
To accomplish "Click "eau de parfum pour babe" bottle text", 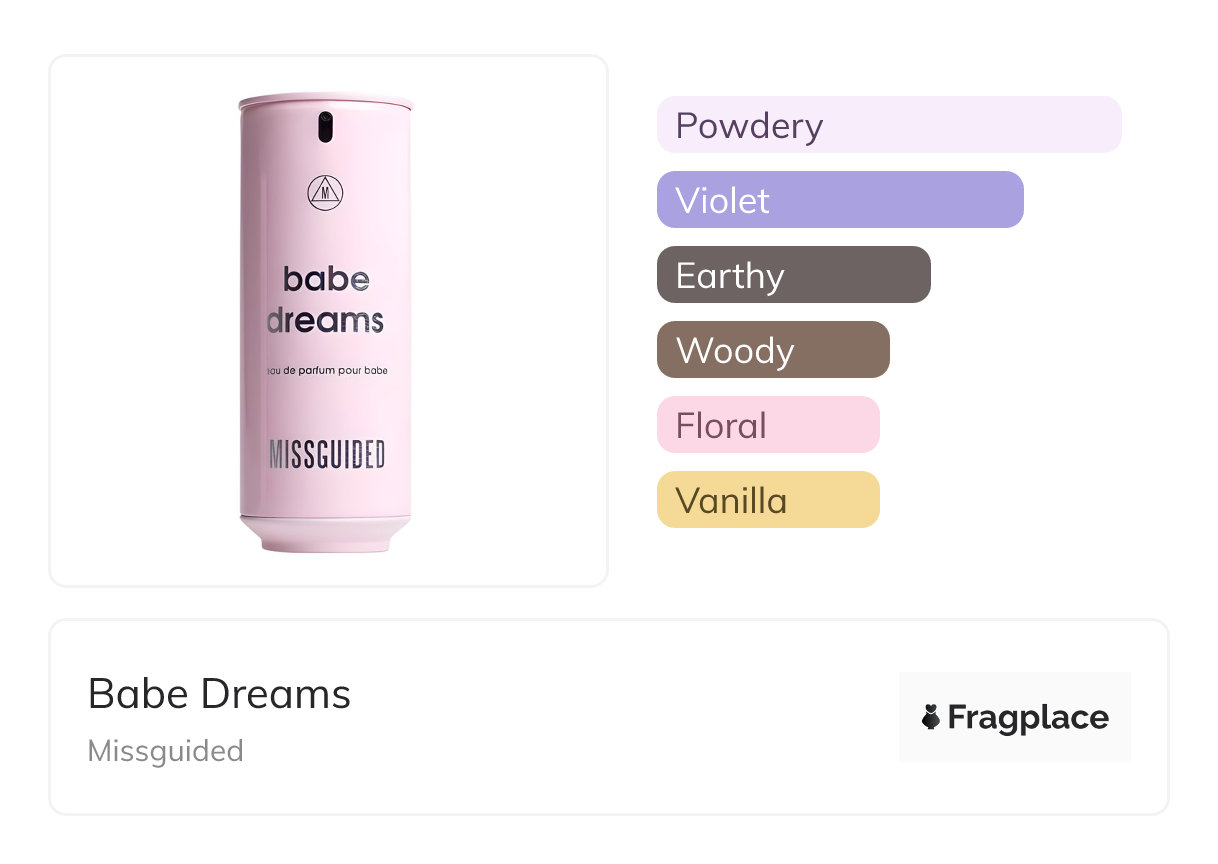I will [x=326, y=371].
